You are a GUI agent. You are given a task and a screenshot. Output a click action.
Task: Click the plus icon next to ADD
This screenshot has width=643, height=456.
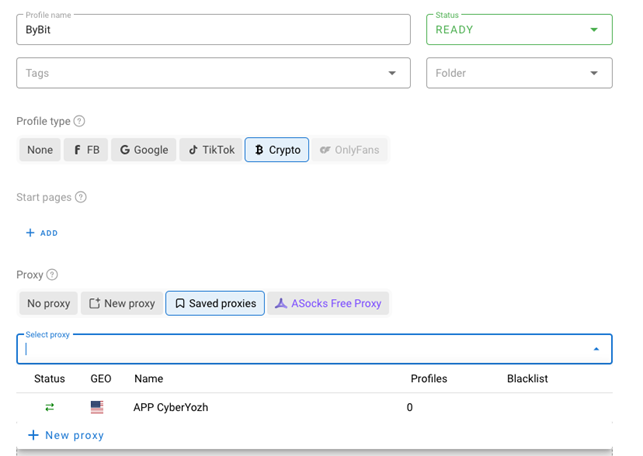30,233
